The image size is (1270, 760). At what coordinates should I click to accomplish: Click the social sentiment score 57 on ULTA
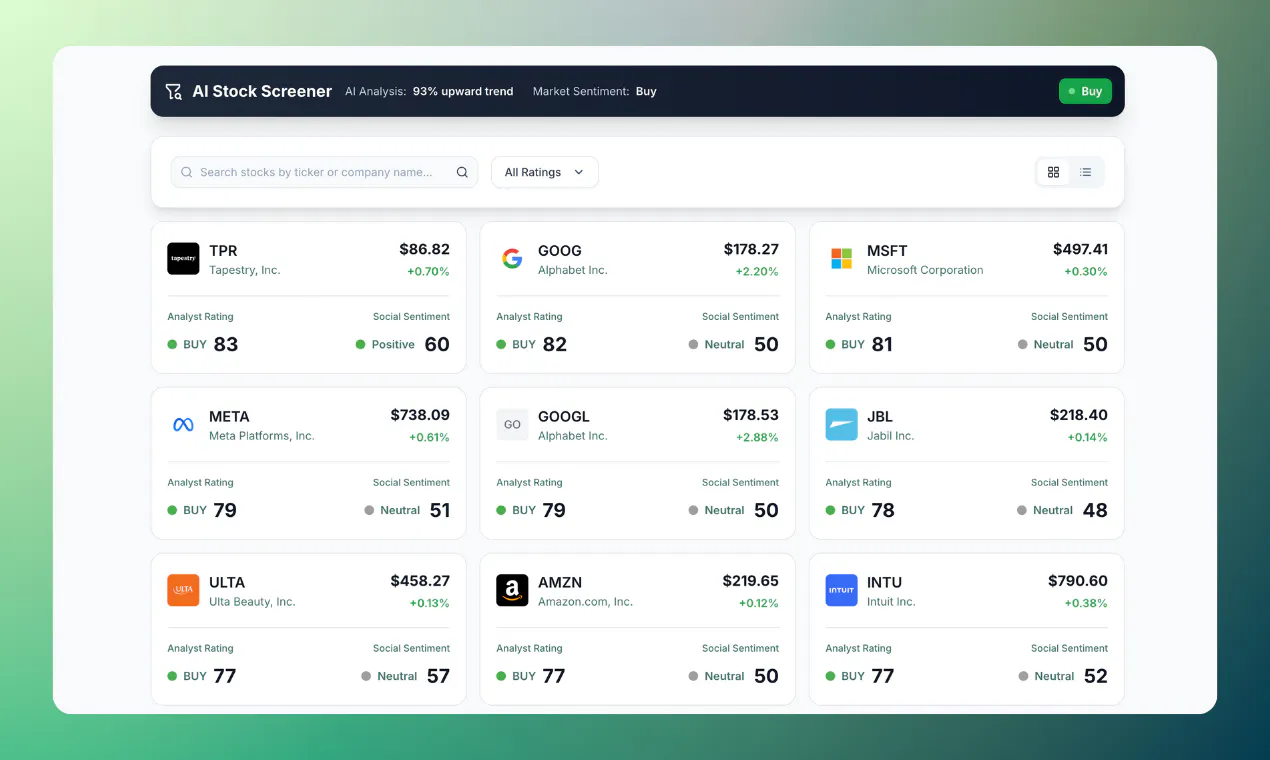438,676
